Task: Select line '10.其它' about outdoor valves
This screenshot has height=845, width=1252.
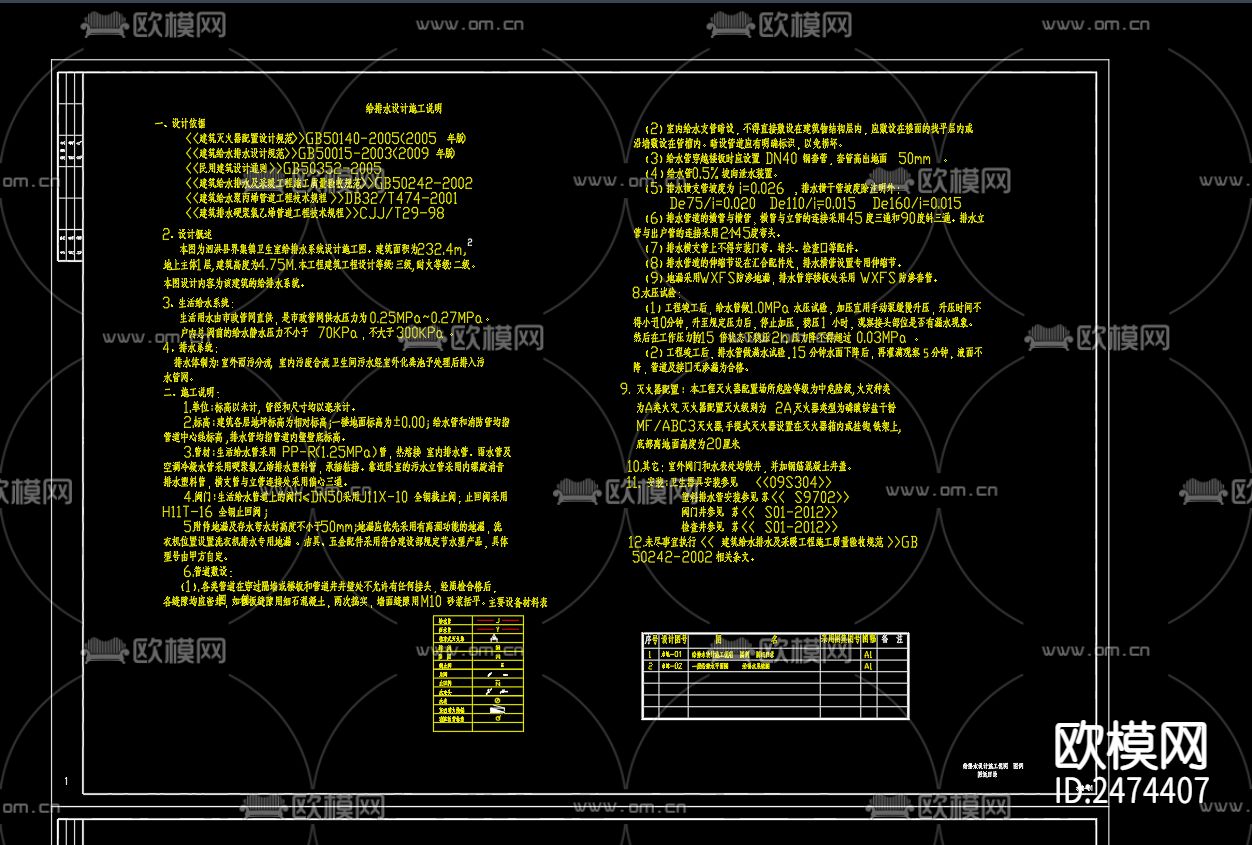Action: pyautogui.click(x=737, y=466)
